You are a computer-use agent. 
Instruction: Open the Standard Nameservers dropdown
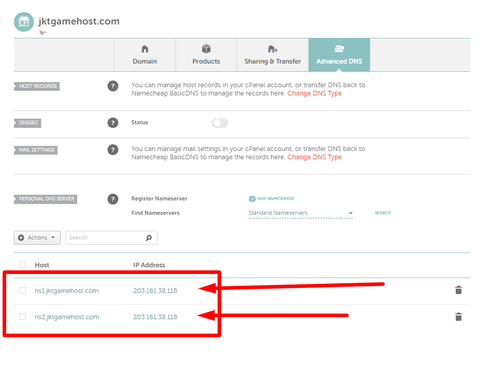click(x=300, y=213)
